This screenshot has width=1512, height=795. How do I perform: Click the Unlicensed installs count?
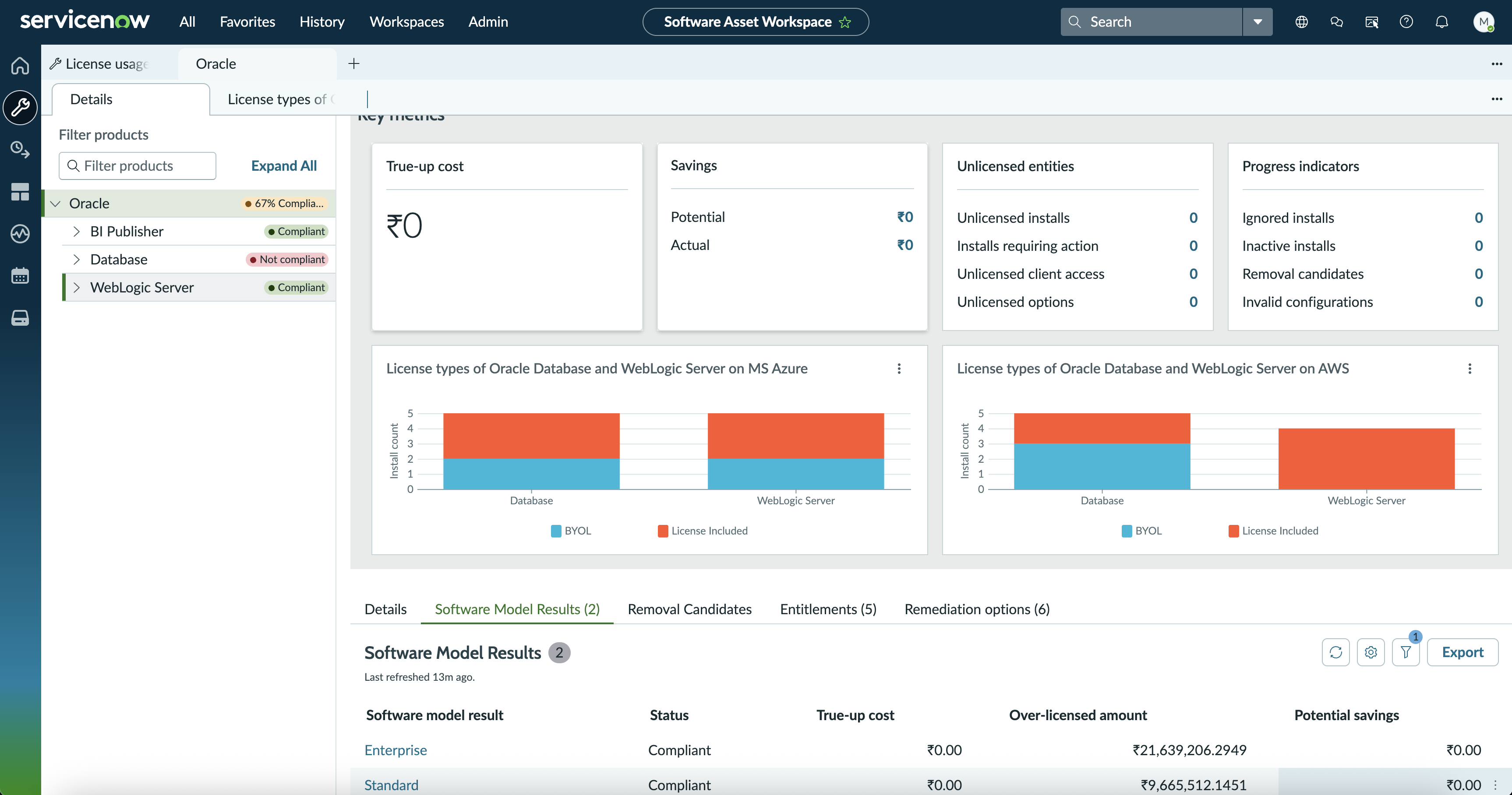1193,218
